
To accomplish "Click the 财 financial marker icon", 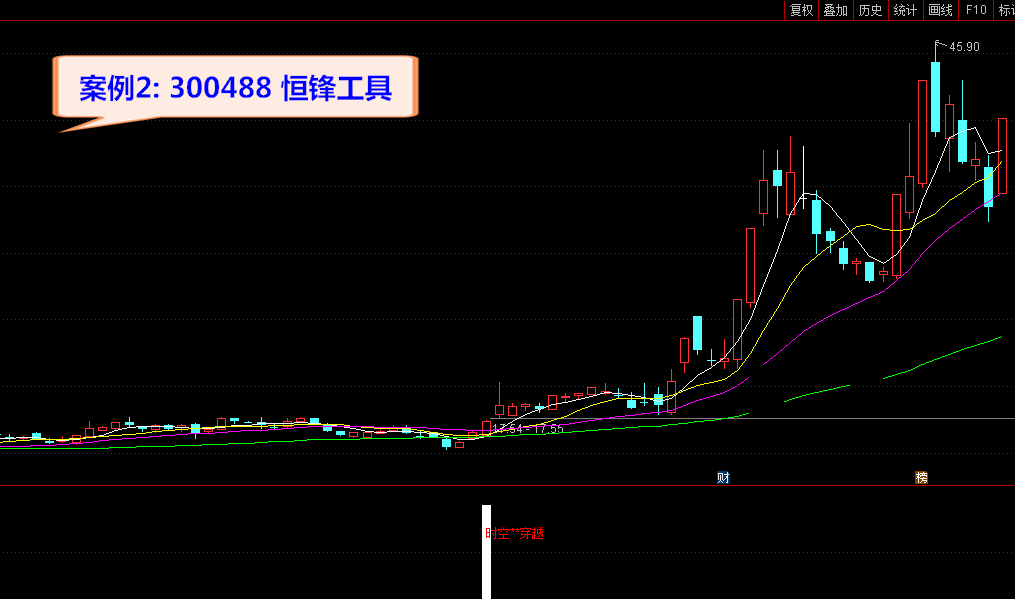I will pos(723,478).
